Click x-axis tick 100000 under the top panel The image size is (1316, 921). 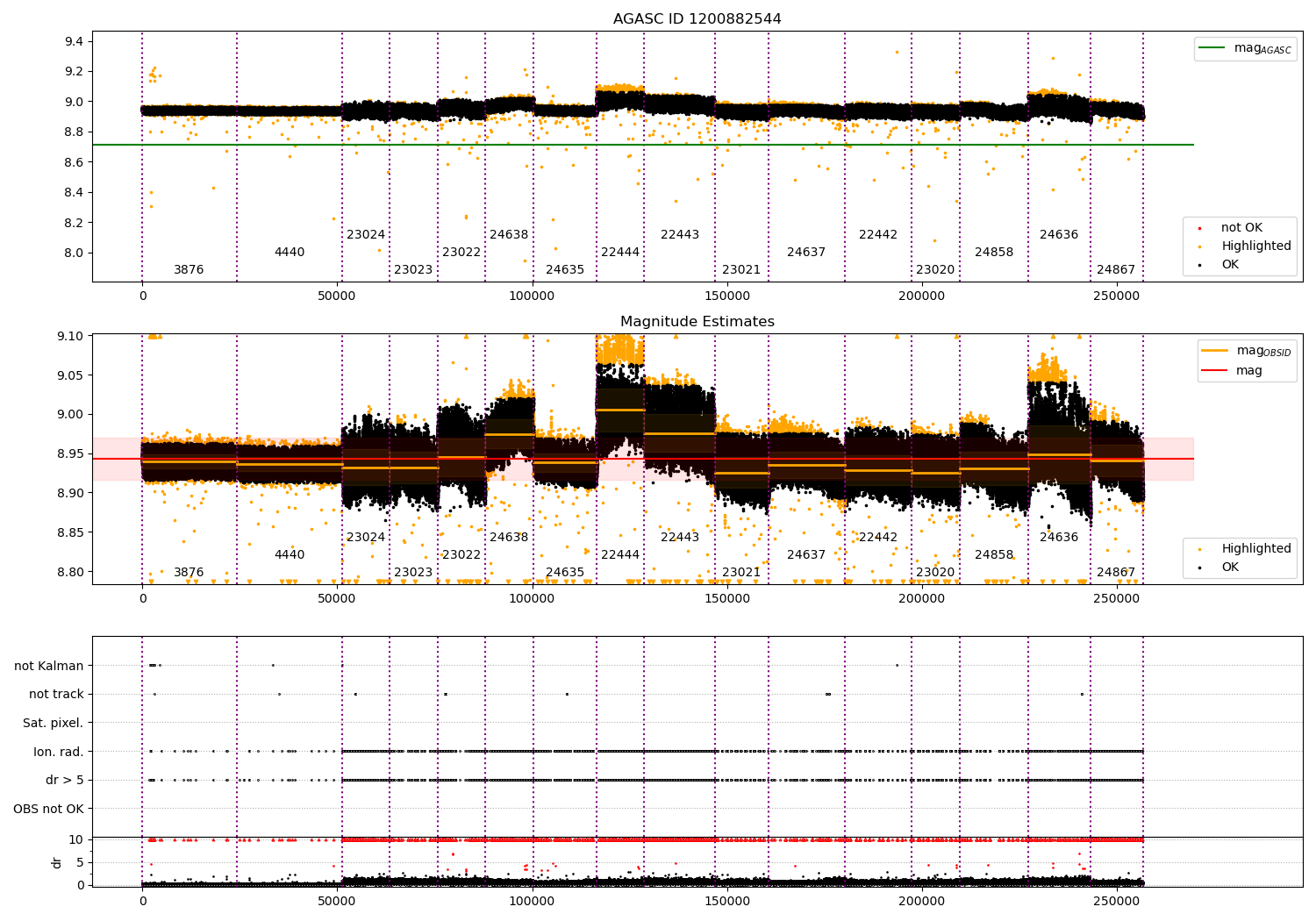point(532,296)
